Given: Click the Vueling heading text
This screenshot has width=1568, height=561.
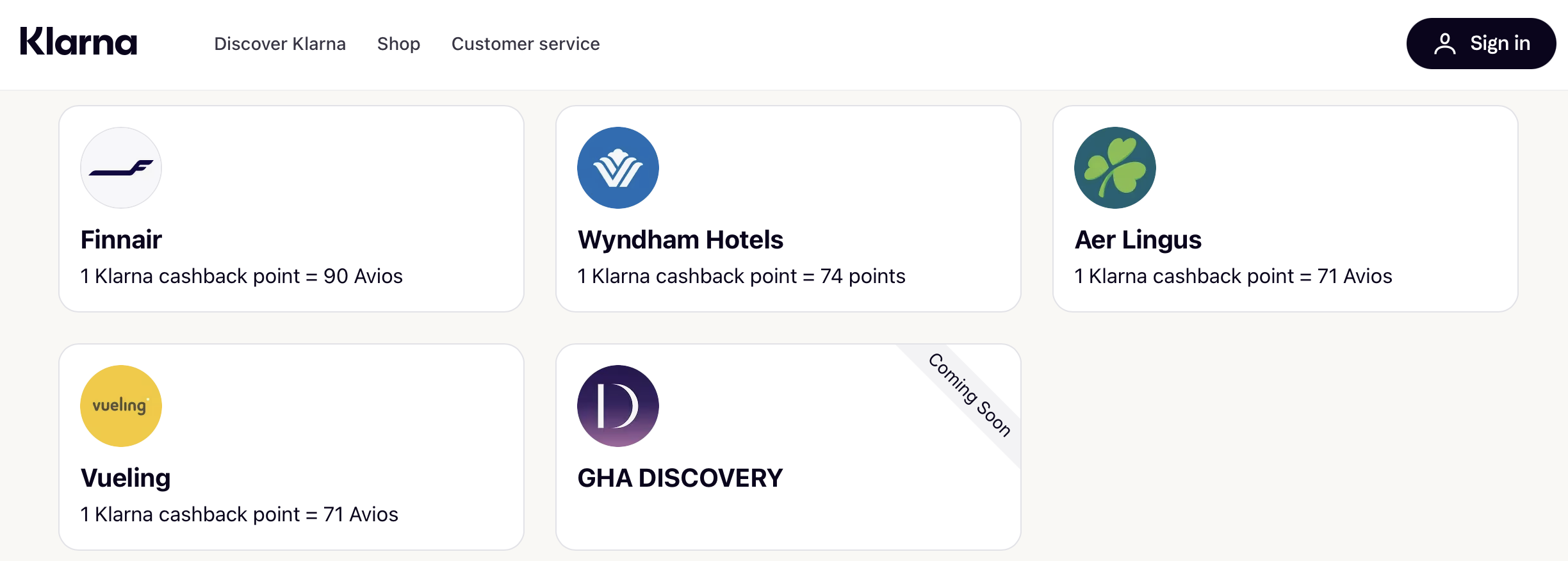Looking at the screenshot, I should [x=126, y=478].
